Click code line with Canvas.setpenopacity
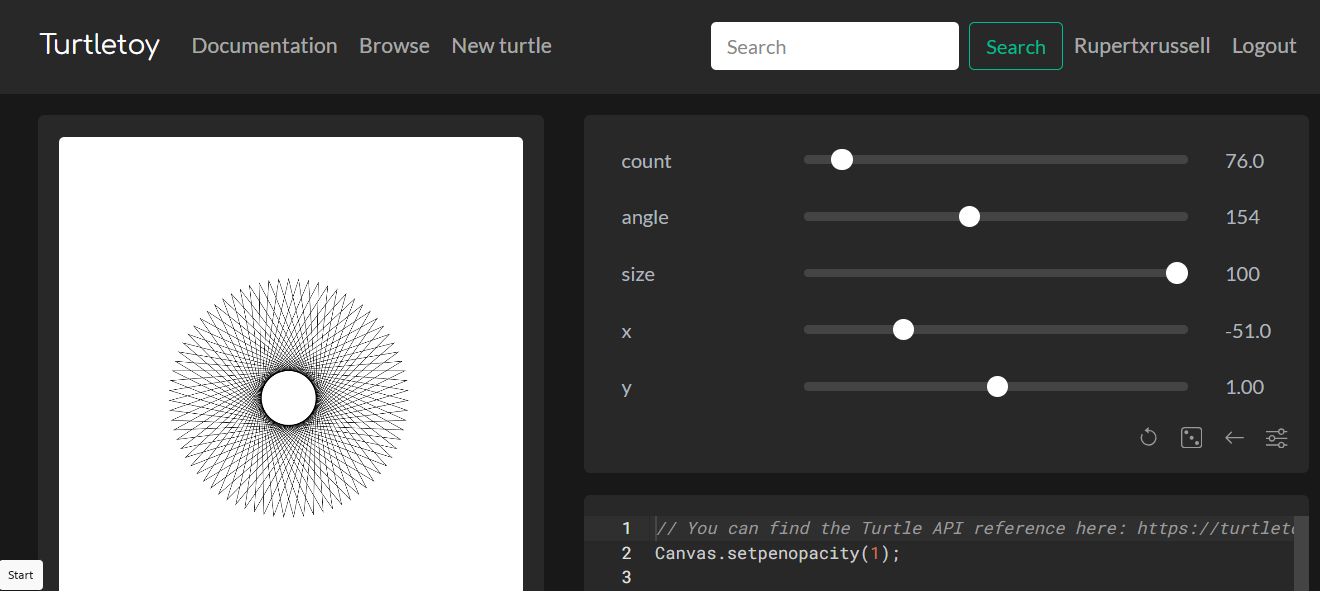The width and height of the screenshot is (1320, 591). point(777,553)
